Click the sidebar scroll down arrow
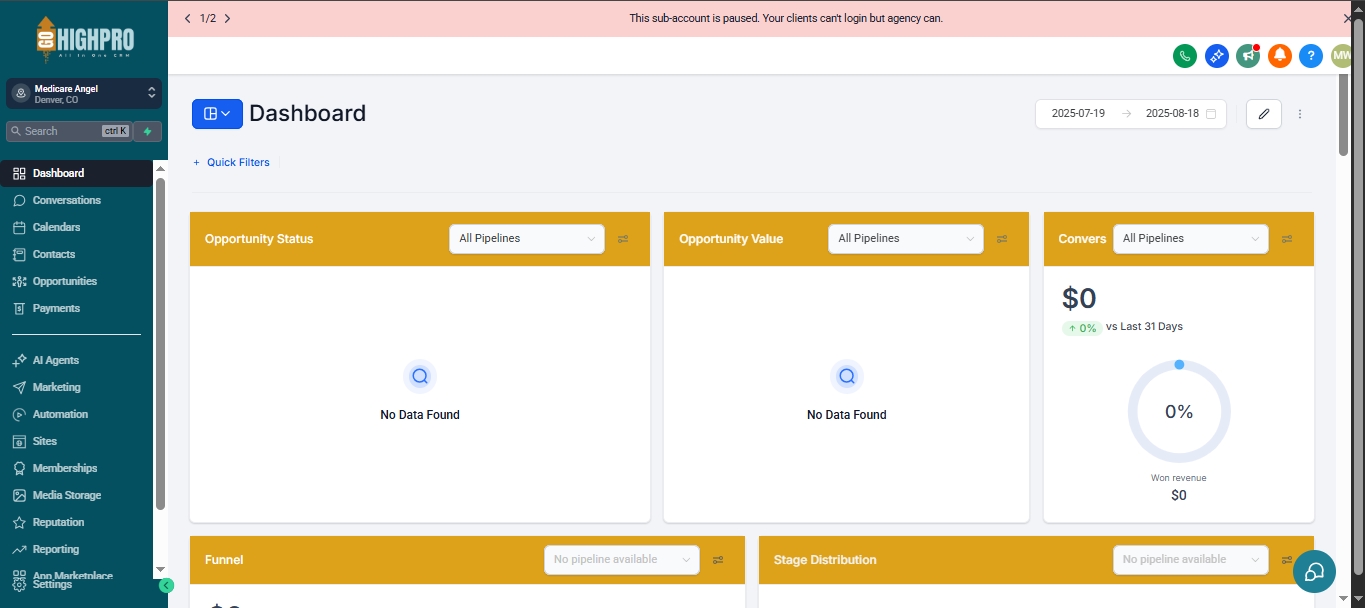The width and height of the screenshot is (1365, 608). point(160,569)
